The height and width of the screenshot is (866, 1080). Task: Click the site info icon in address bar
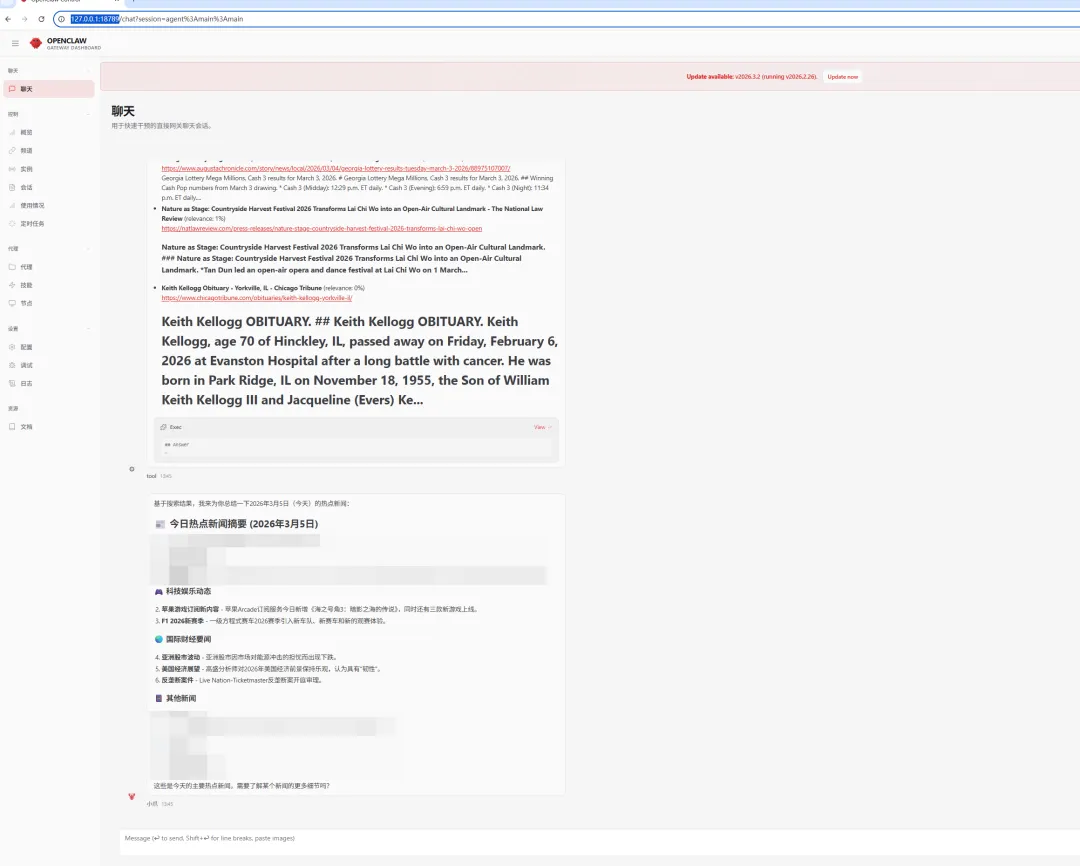point(61,19)
